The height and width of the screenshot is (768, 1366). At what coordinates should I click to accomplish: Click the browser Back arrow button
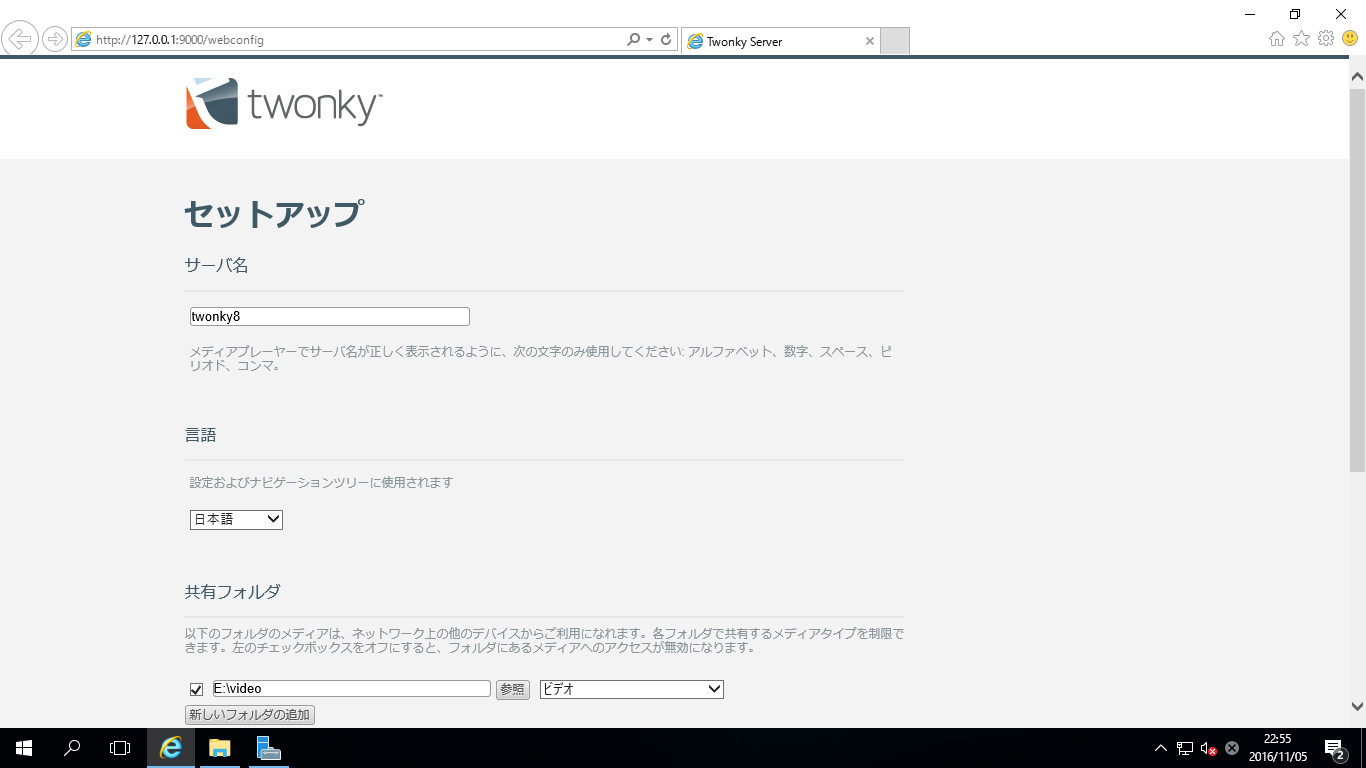pyautogui.click(x=20, y=39)
